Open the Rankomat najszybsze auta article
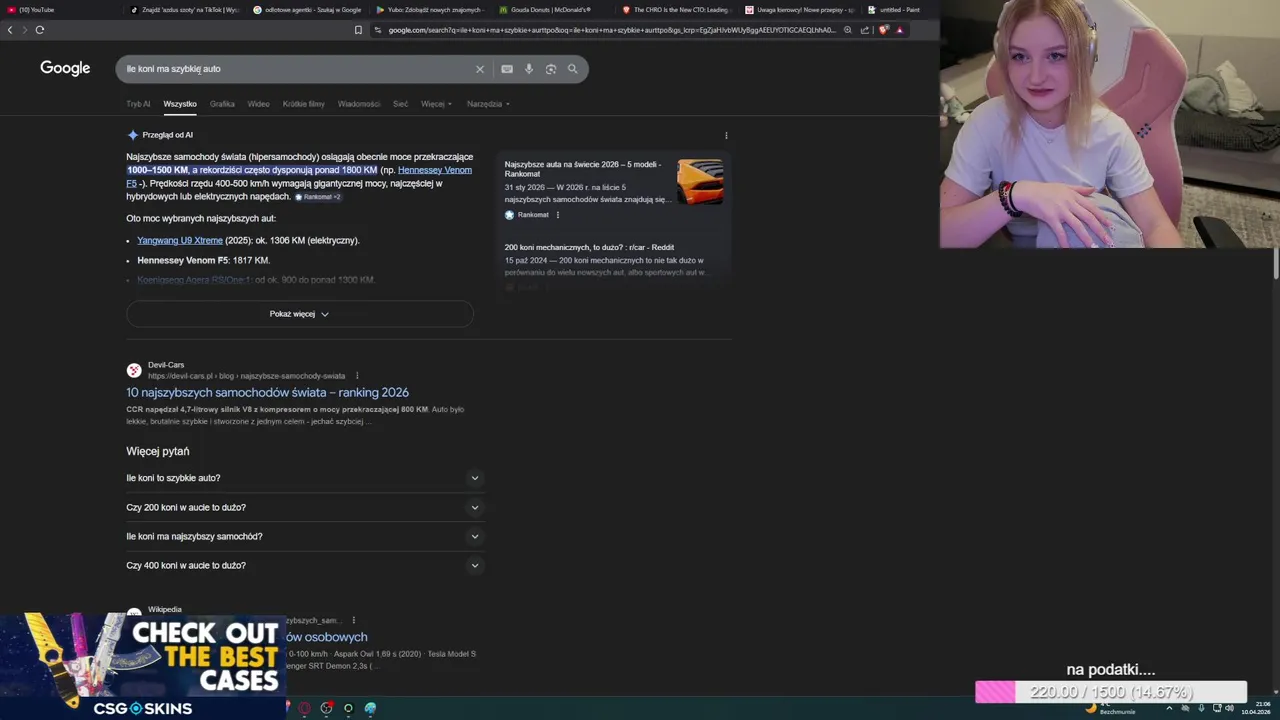Screen dimensions: 1280x720 (585, 169)
